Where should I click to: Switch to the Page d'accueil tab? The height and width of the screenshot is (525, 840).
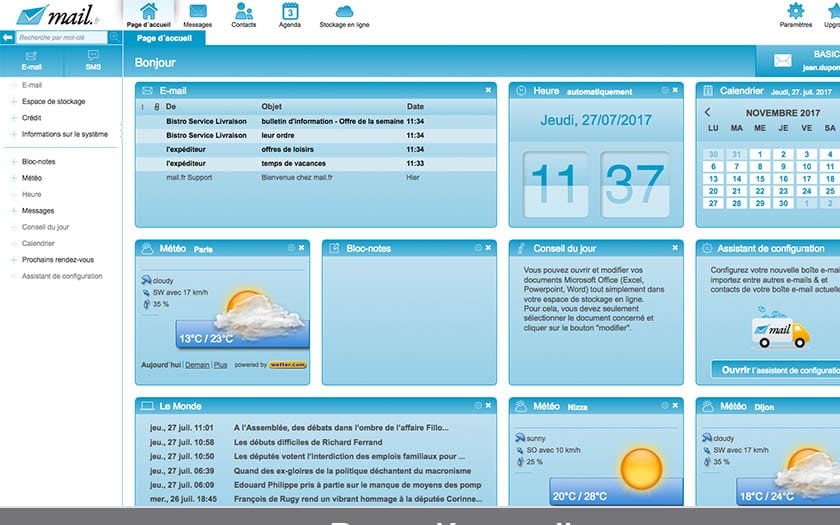click(x=164, y=38)
